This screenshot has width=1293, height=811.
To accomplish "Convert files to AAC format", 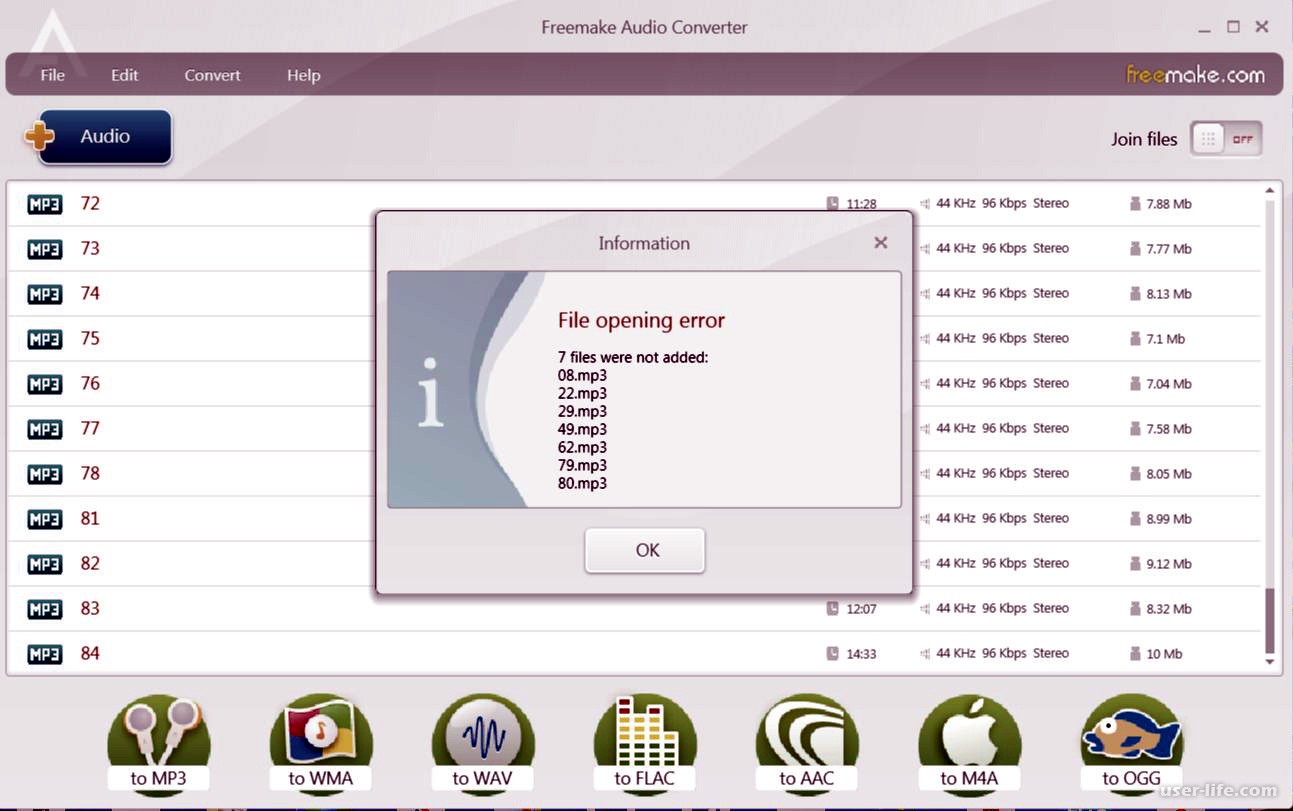I will click(807, 743).
